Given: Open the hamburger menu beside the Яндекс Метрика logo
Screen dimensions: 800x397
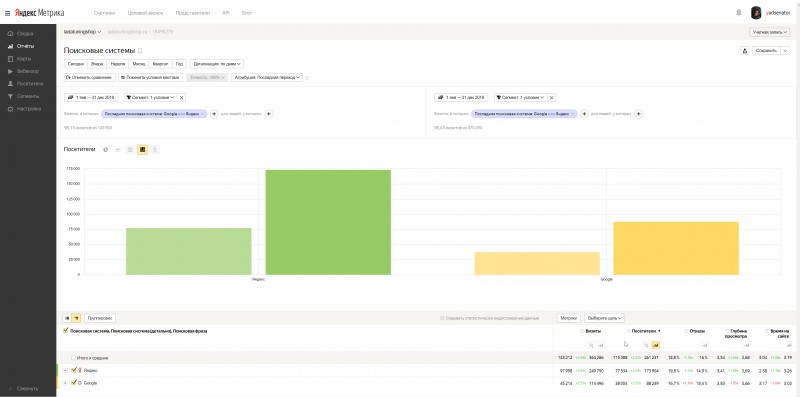Looking at the screenshot, I should click(7, 13).
